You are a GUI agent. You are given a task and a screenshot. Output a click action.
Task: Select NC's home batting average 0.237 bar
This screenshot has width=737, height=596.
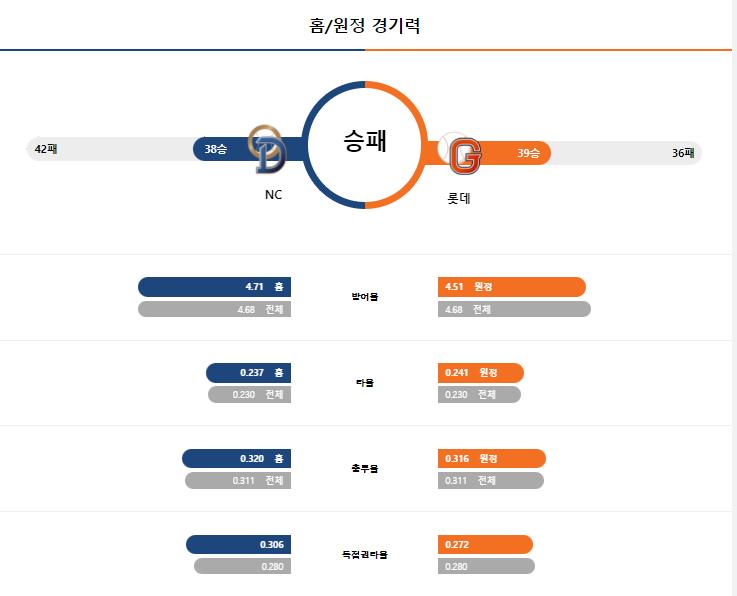[249, 373]
